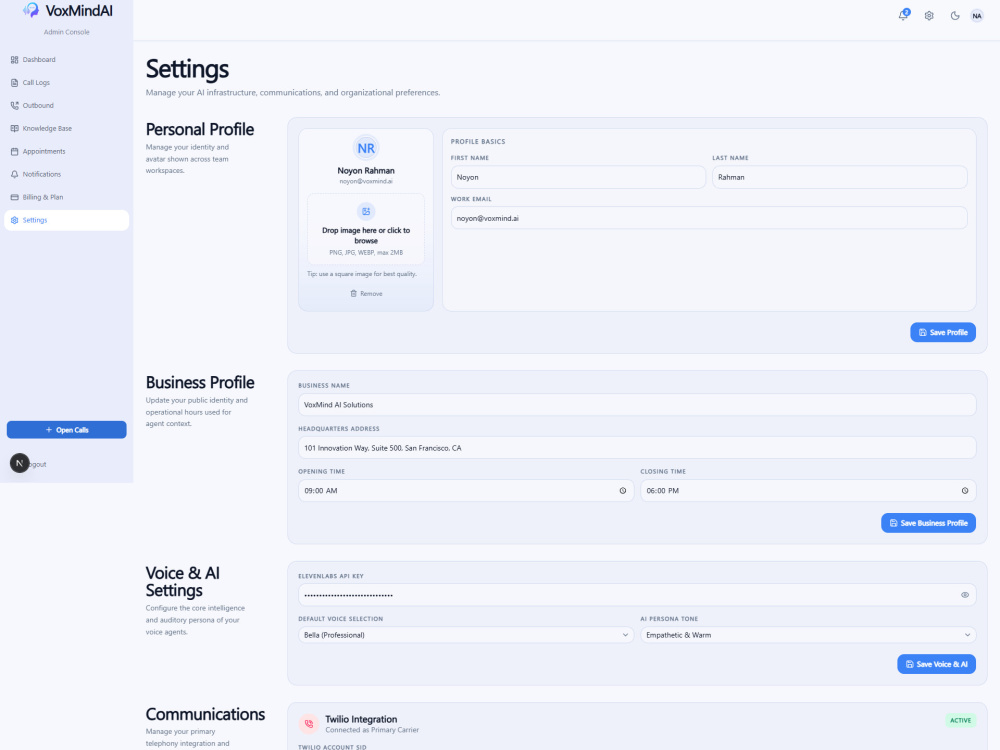Click the Last Name field
Image resolution: width=1000 pixels, height=750 pixels.
[840, 177]
